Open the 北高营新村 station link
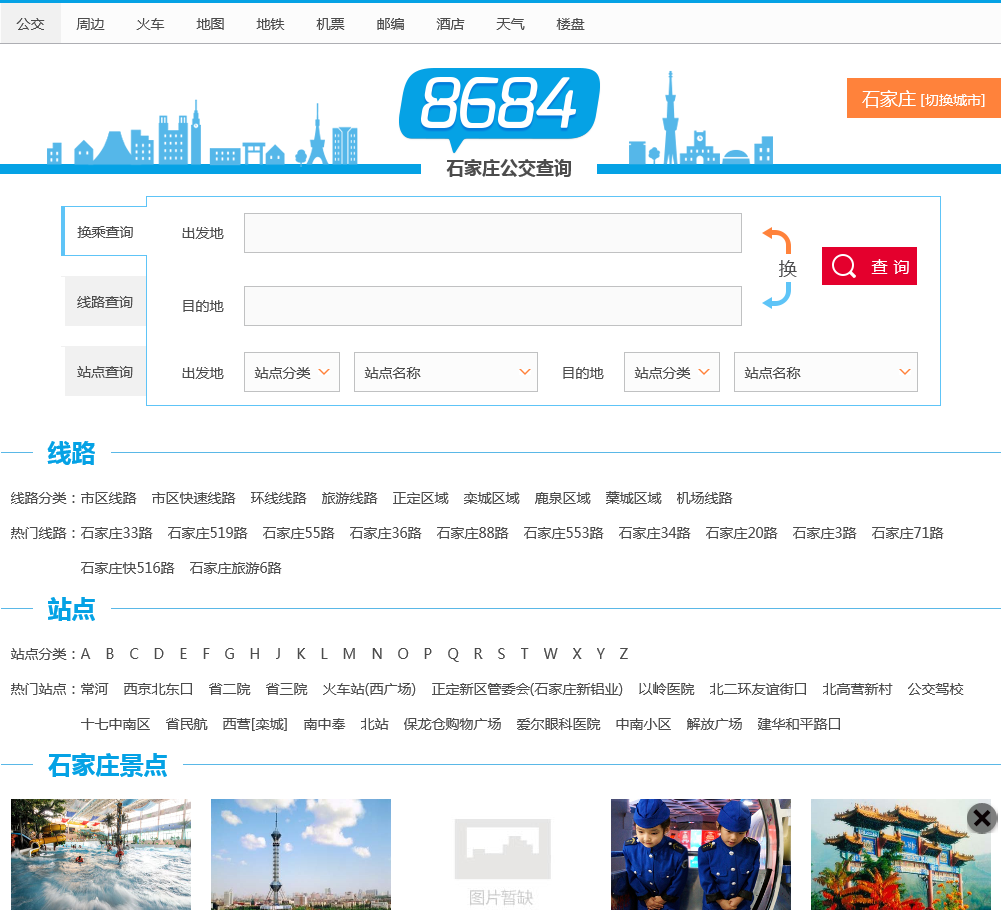This screenshot has height=910, width=1001. (x=857, y=689)
